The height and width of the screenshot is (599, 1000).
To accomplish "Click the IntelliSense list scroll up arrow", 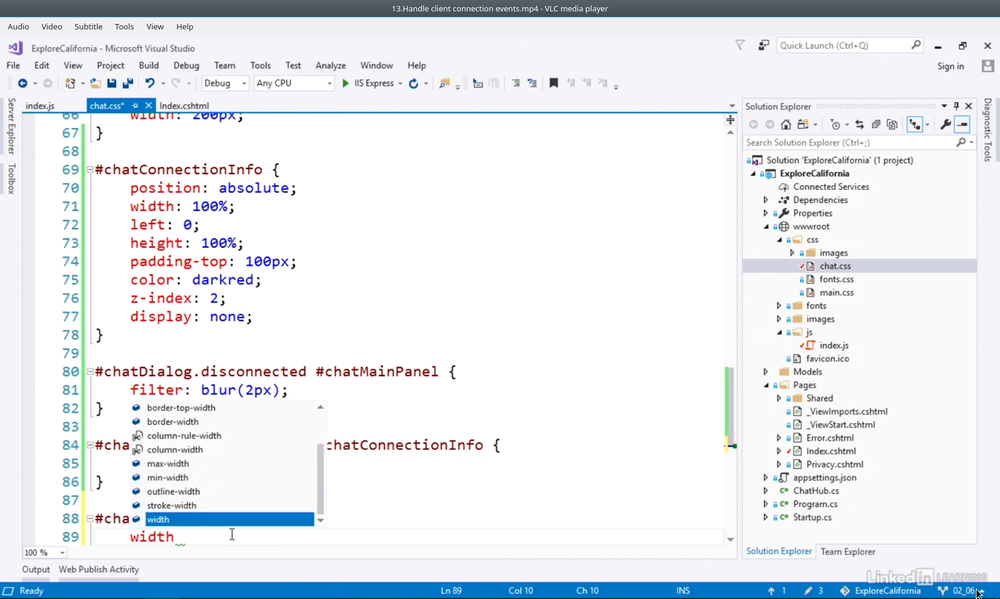I will coord(320,407).
